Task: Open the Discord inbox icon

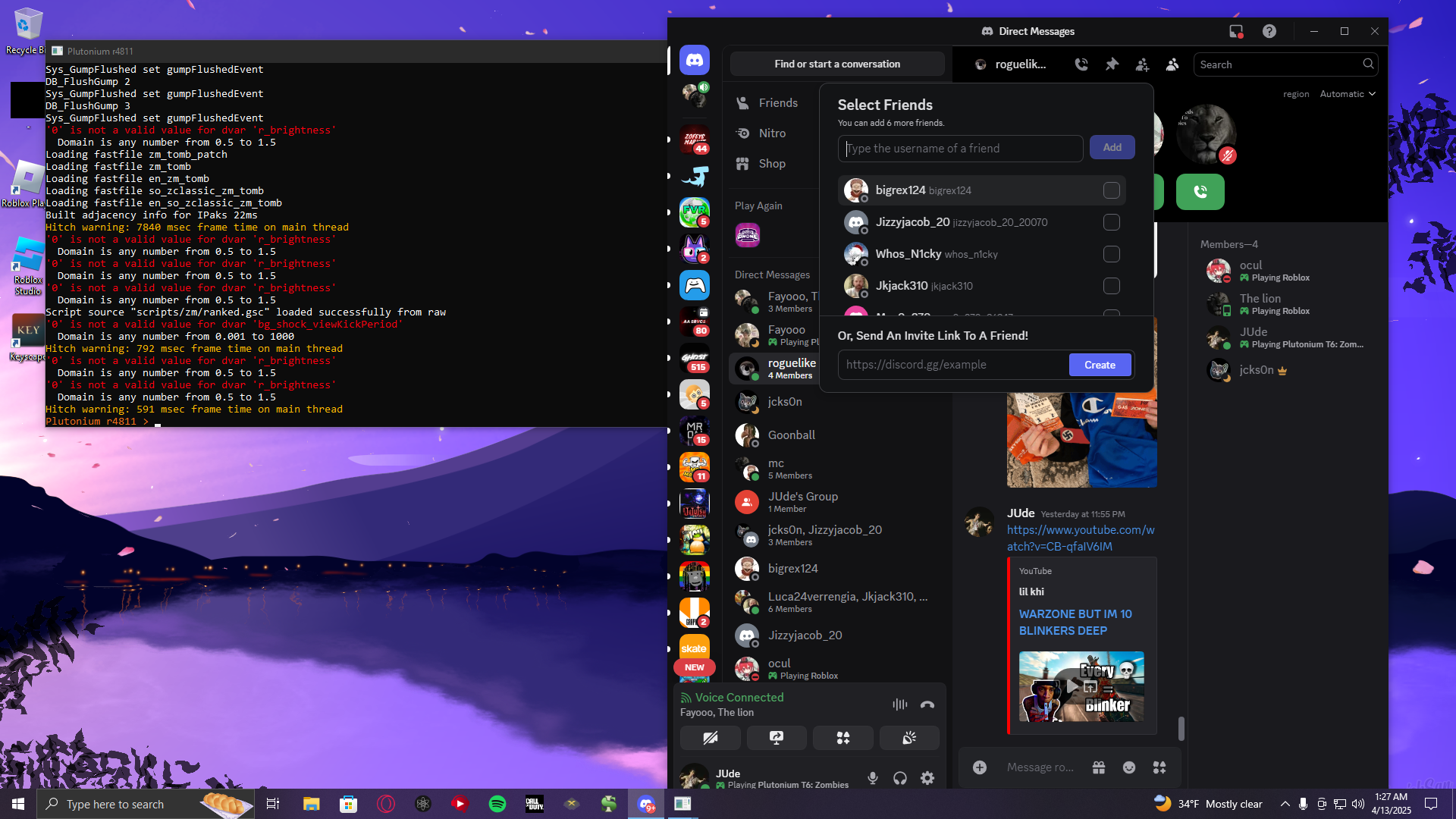Action: click(x=1236, y=31)
